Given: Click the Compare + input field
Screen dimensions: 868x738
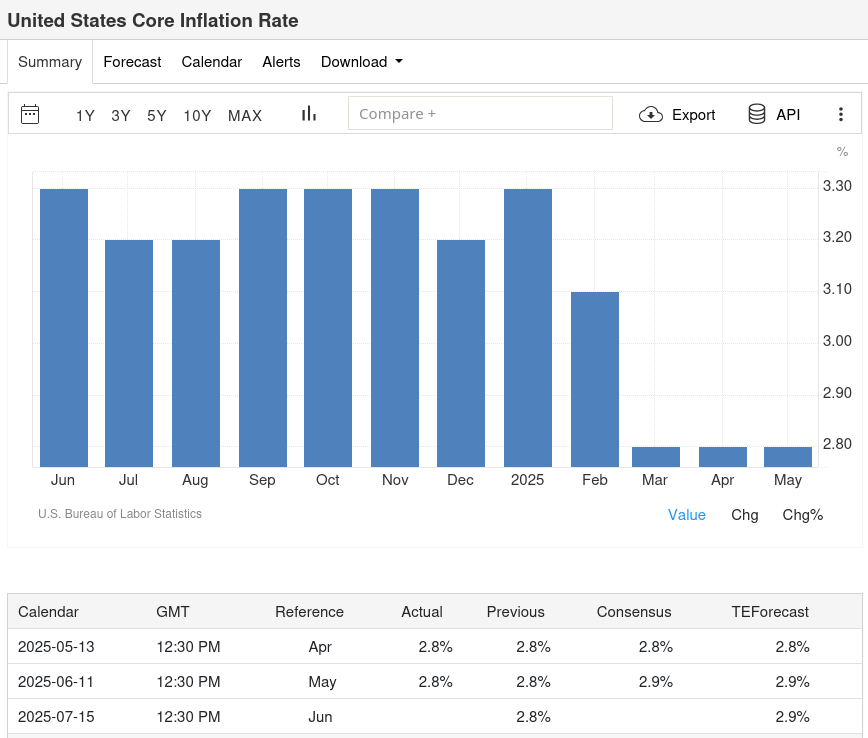Looking at the screenshot, I should (480, 114).
